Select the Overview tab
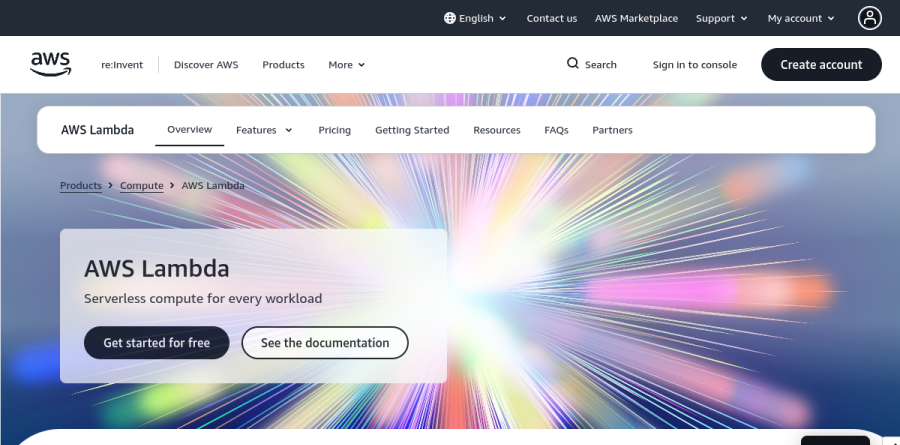Screen dimensions: 900x445 (189, 130)
